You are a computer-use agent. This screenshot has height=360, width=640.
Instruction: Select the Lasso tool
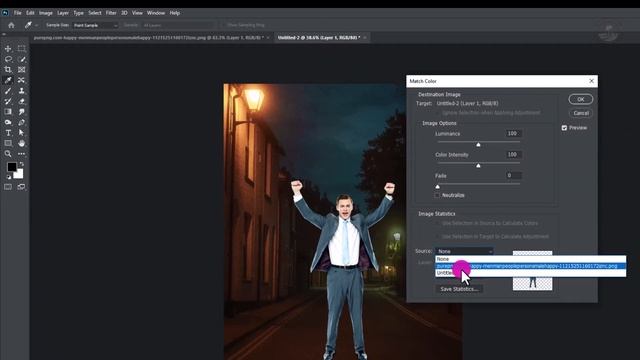click(8, 59)
